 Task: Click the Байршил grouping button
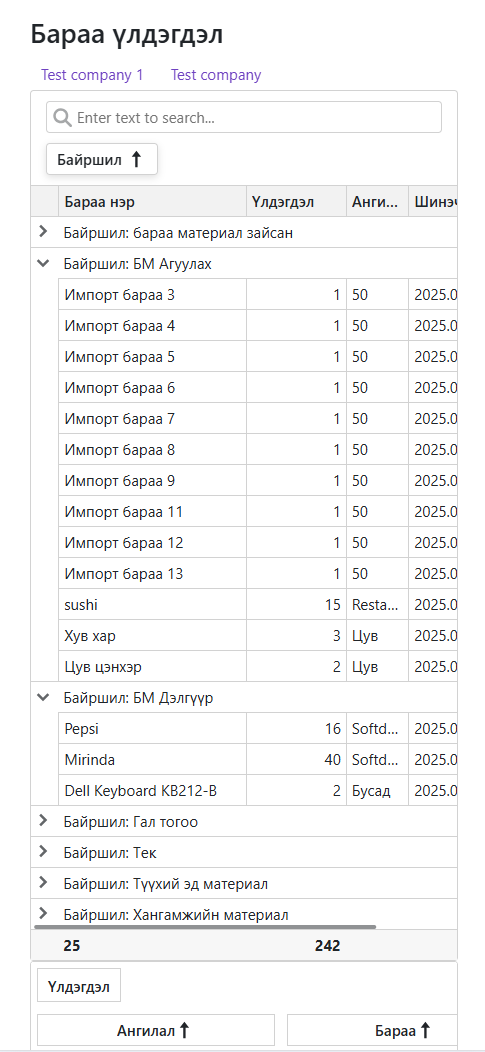pyautogui.click(x=102, y=160)
